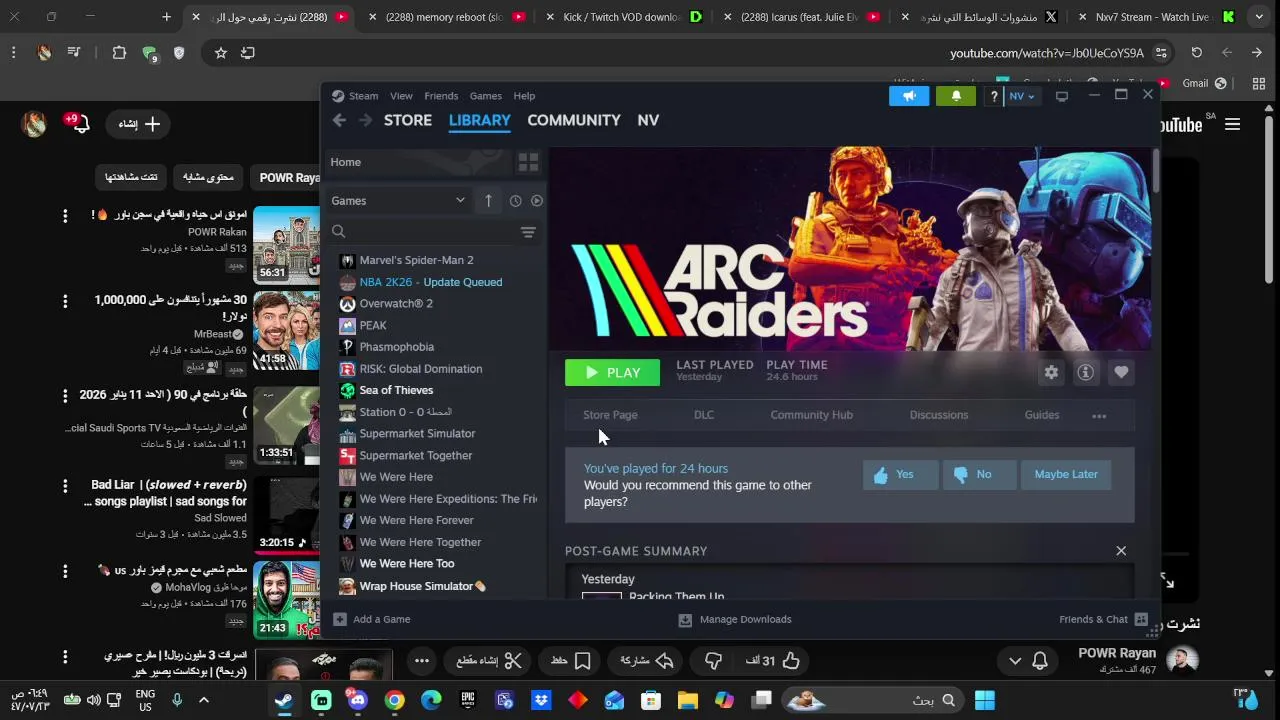The image size is (1280, 720).
Task: Go back with Steam's left arrow
Action: 339,120
